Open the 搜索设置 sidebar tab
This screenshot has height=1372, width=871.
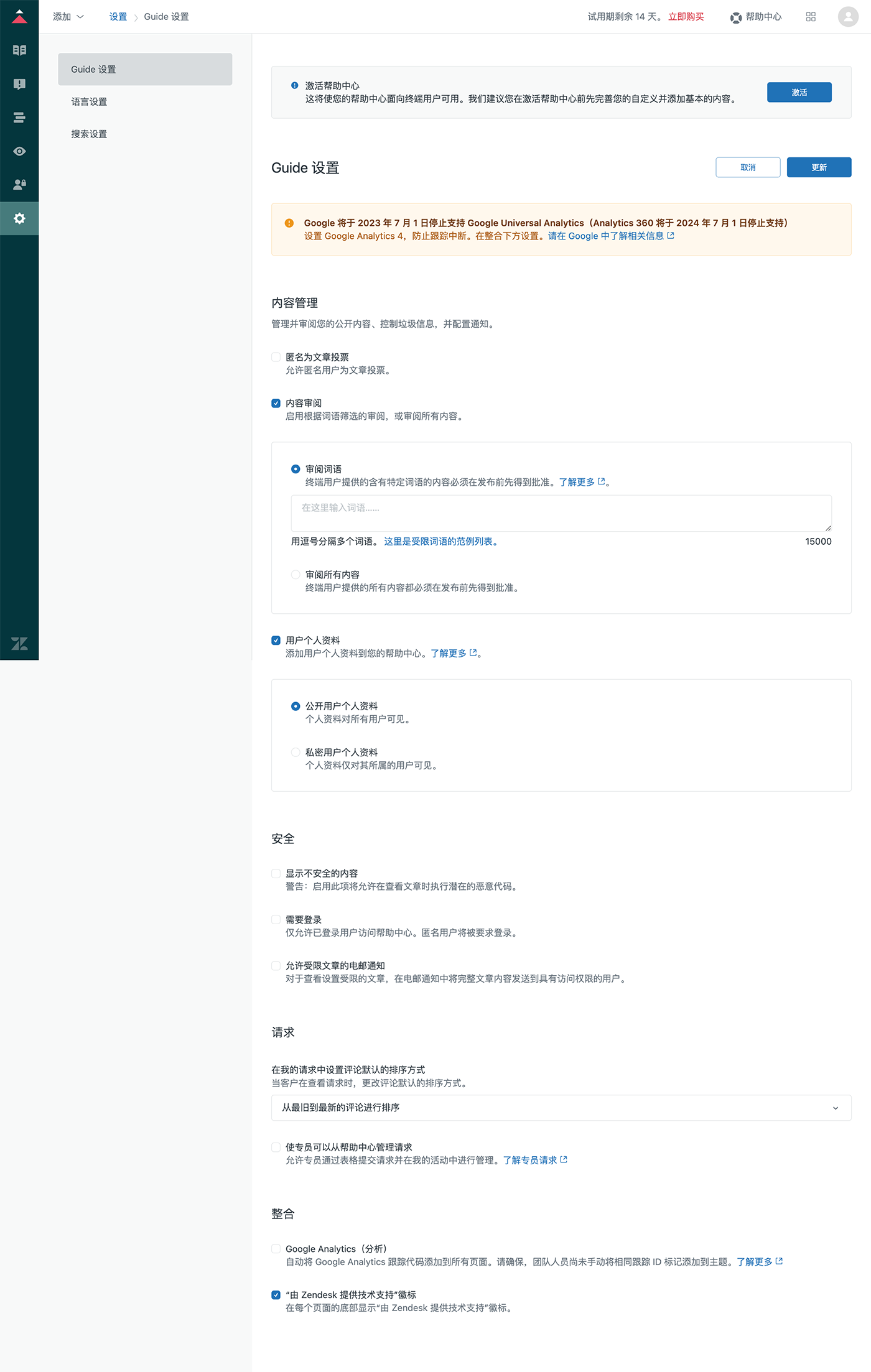point(145,134)
